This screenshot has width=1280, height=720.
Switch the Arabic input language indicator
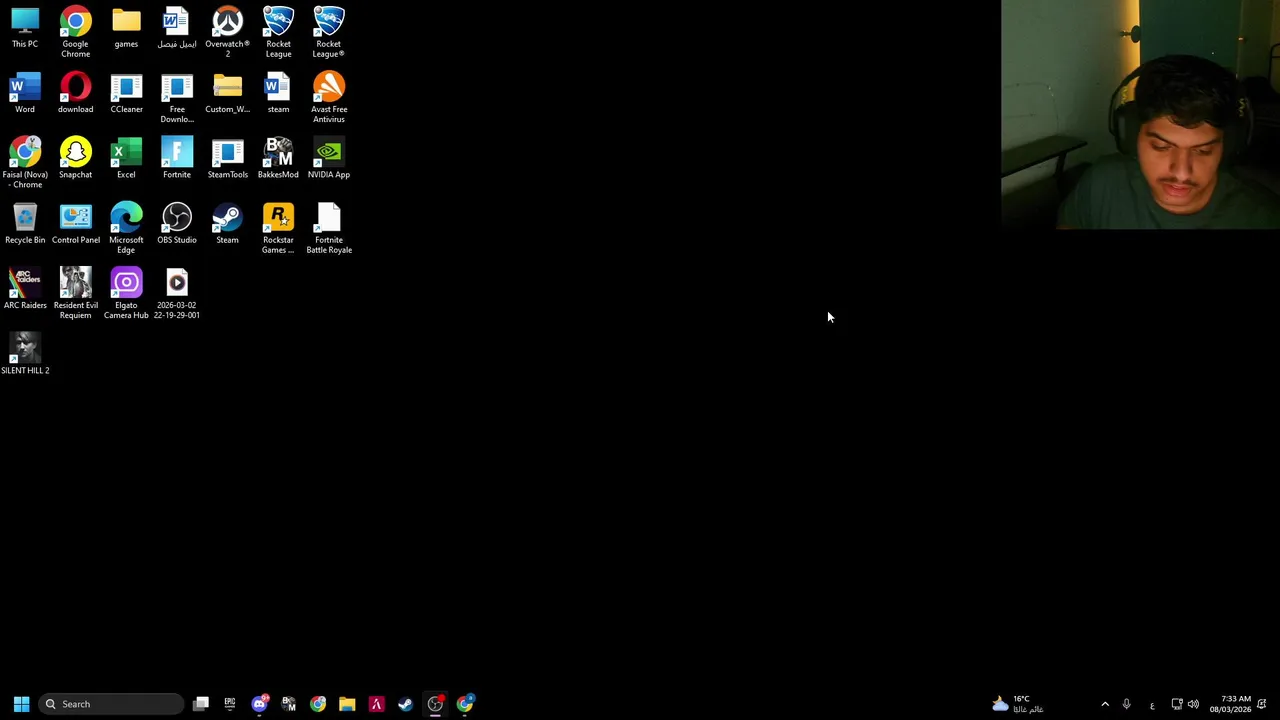(x=1152, y=704)
